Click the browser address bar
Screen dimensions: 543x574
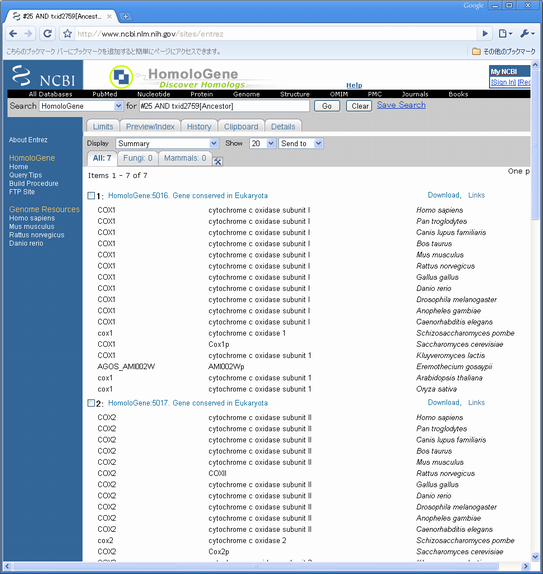[x=275, y=34]
